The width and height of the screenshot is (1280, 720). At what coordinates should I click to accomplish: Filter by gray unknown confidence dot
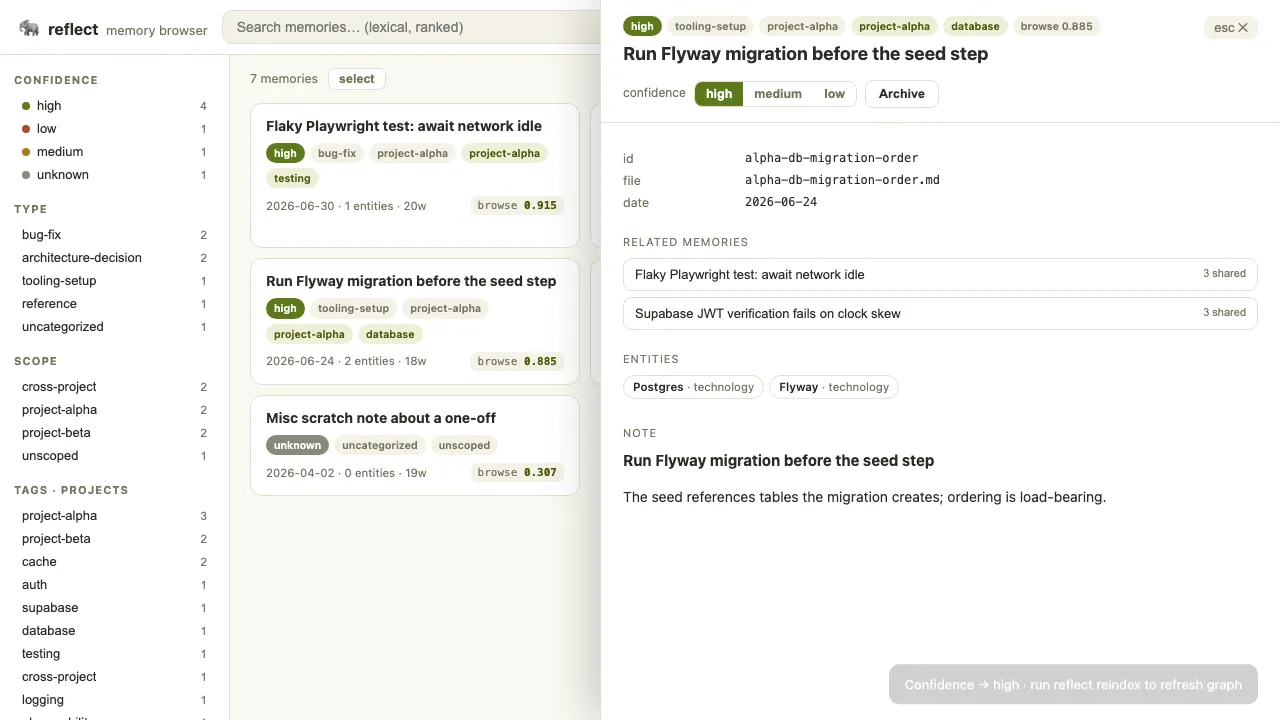tap(26, 175)
